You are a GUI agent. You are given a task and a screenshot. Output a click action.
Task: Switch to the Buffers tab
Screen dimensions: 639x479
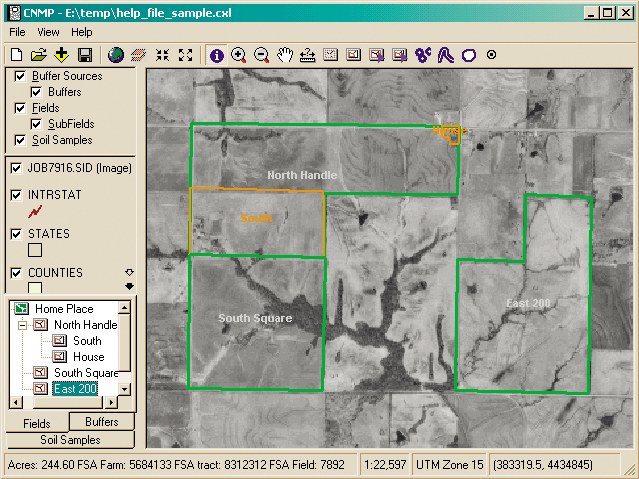click(101, 422)
